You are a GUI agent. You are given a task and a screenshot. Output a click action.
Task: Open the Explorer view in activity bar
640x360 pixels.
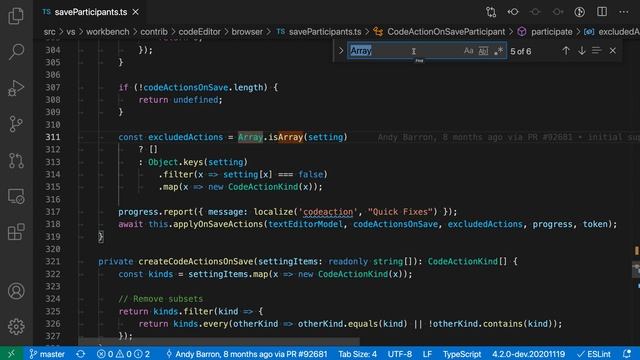pos(16,16)
